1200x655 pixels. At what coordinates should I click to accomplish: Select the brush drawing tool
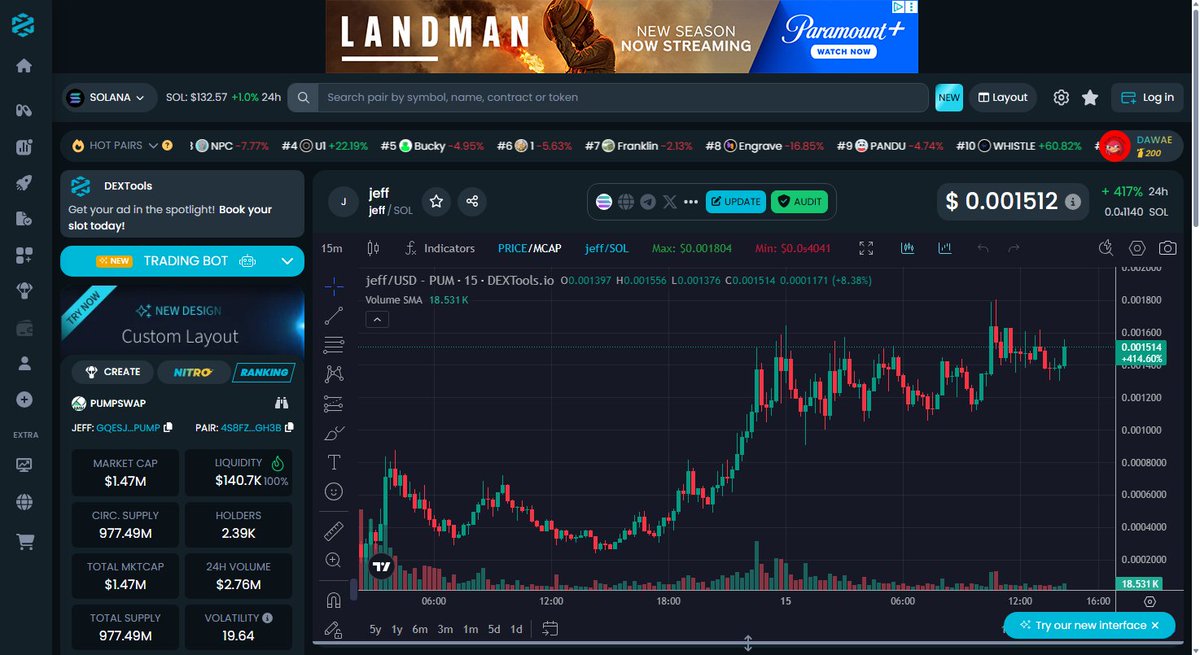click(334, 433)
